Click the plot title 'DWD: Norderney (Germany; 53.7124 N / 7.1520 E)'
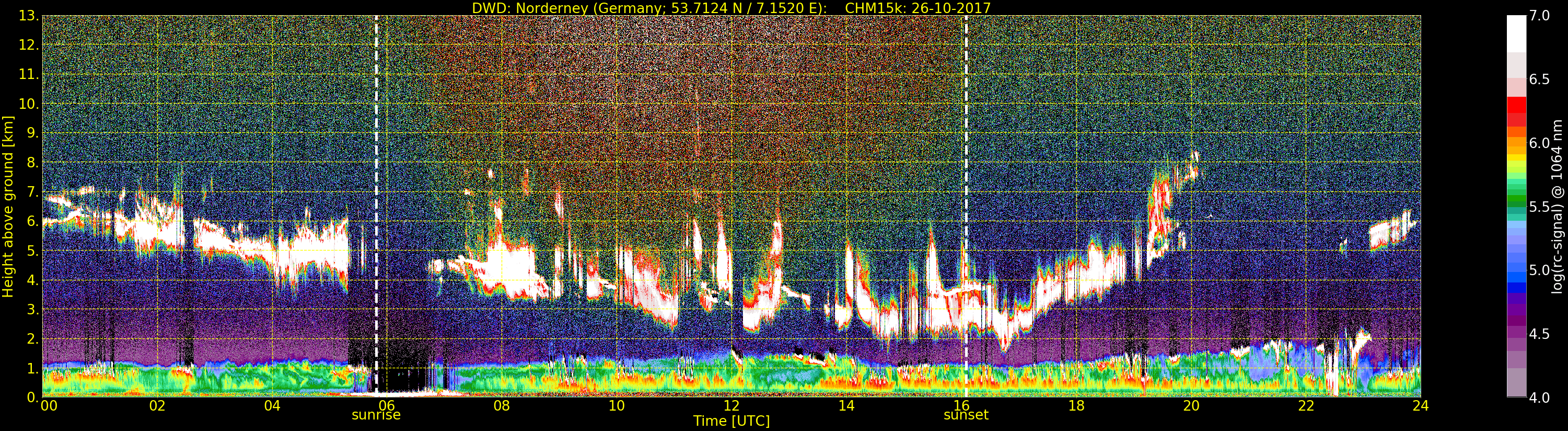1568x431 pixels. coord(649,8)
